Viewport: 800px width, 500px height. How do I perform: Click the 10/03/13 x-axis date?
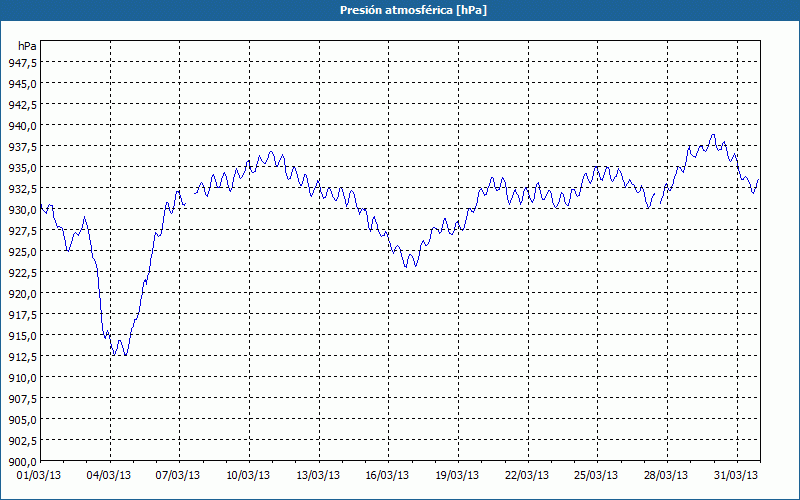(x=248, y=476)
